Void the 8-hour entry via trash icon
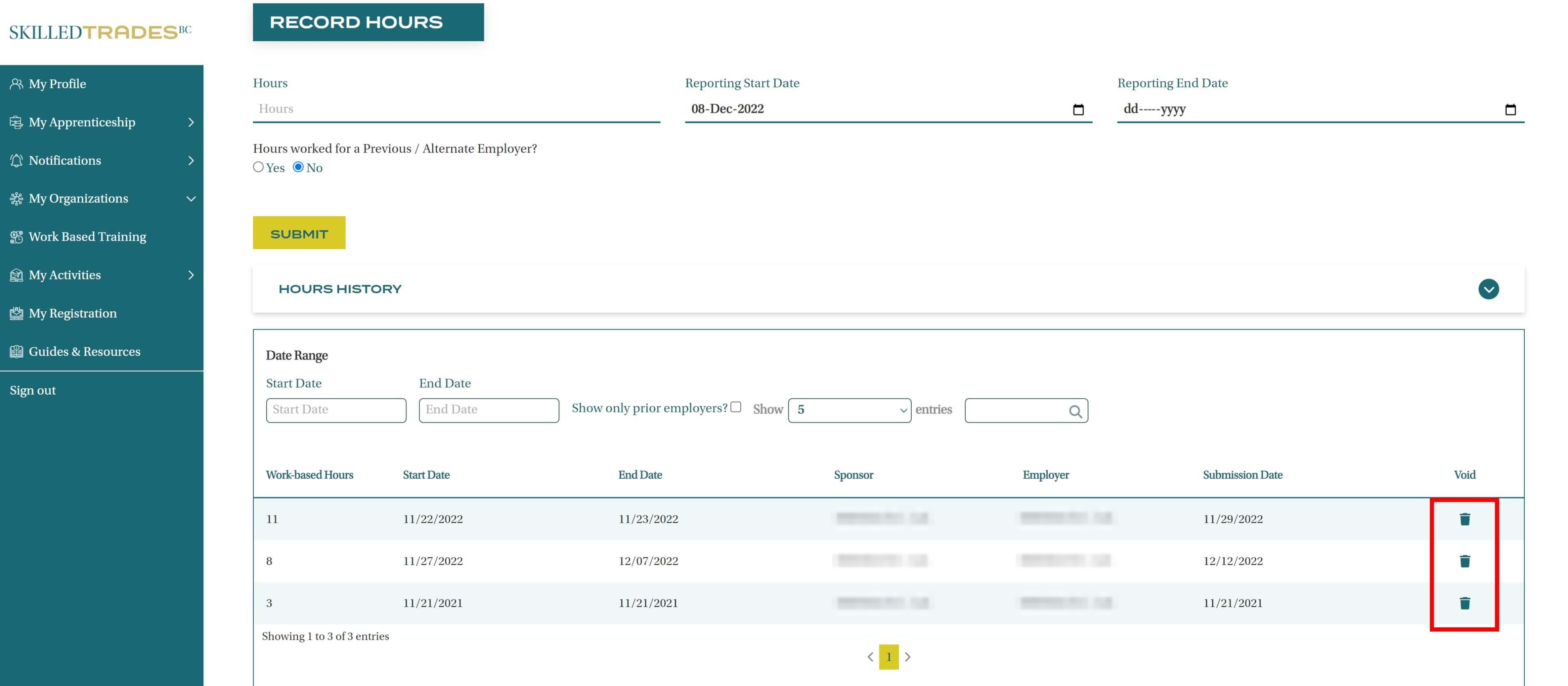 pos(1464,560)
